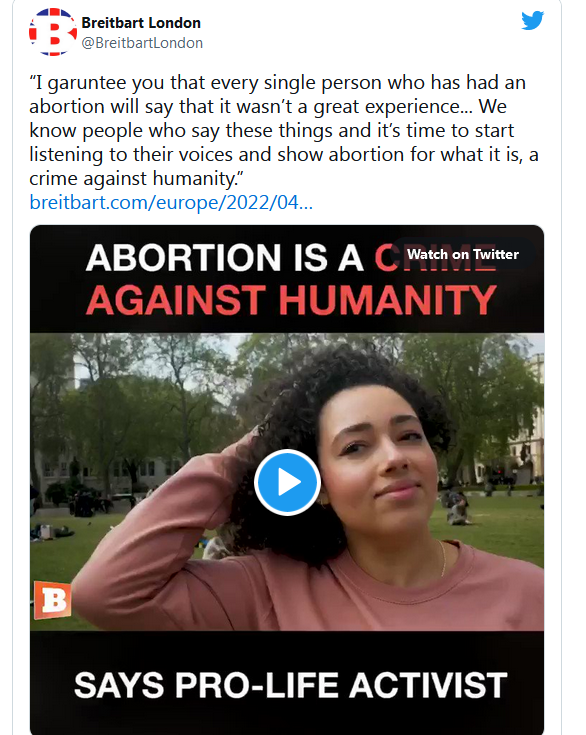This screenshot has height=735, width=586.
Task: Click the tweet line ending "crime against humanity."
Action: tap(136, 178)
